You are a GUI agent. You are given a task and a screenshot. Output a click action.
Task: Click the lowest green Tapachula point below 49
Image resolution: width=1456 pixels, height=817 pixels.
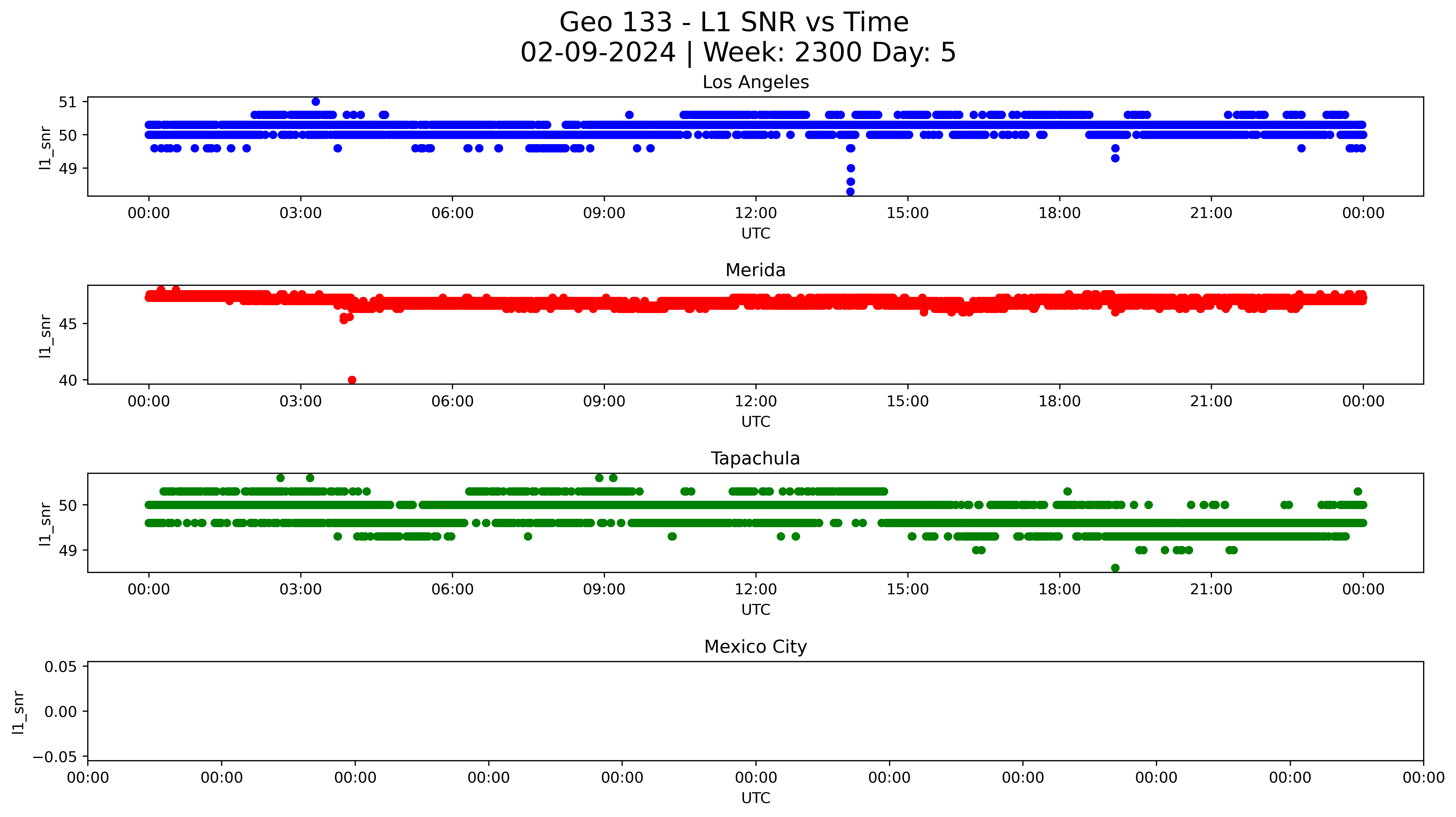pyautogui.click(x=1115, y=568)
